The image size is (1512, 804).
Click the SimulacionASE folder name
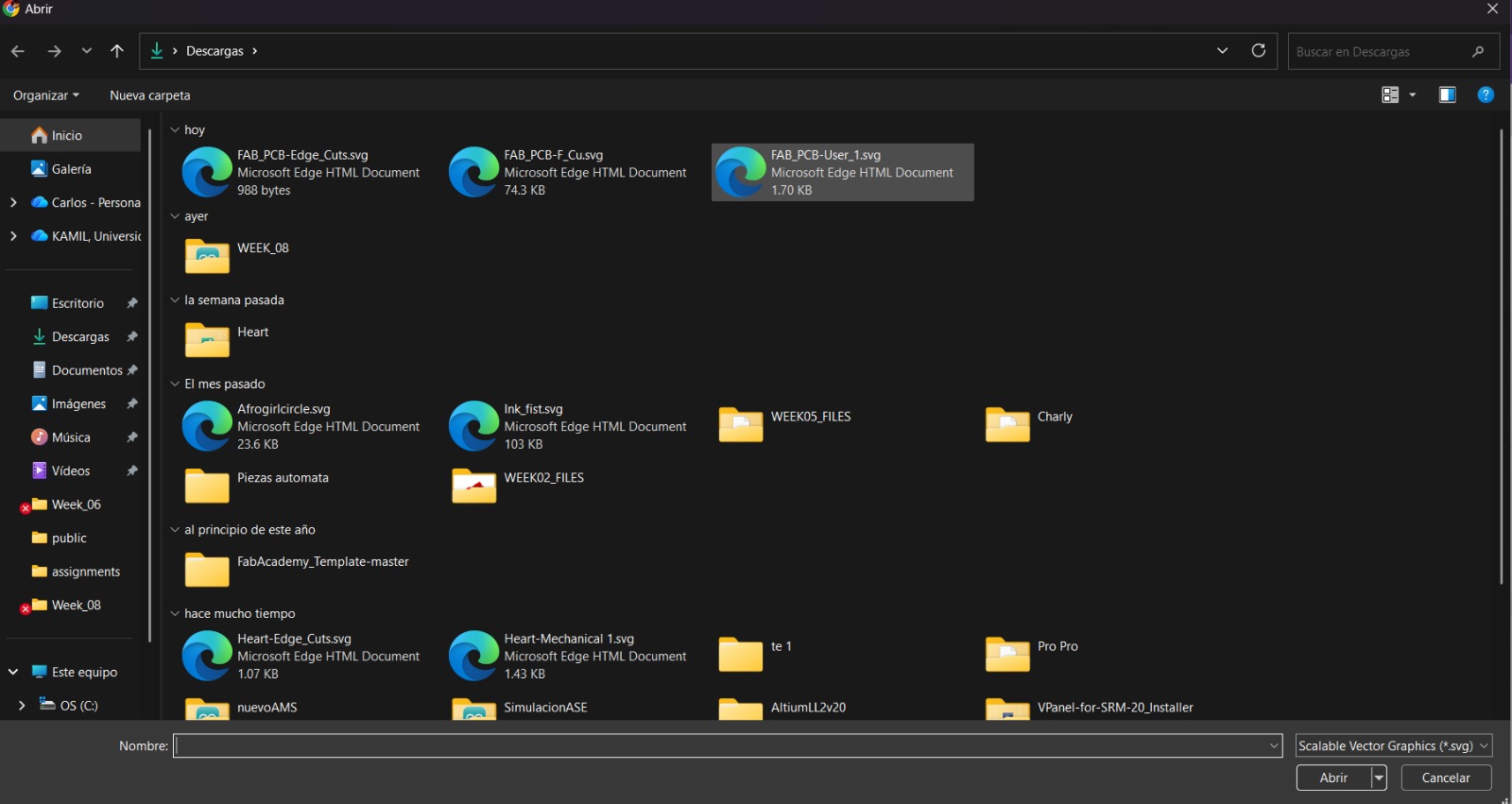[545, 708]
